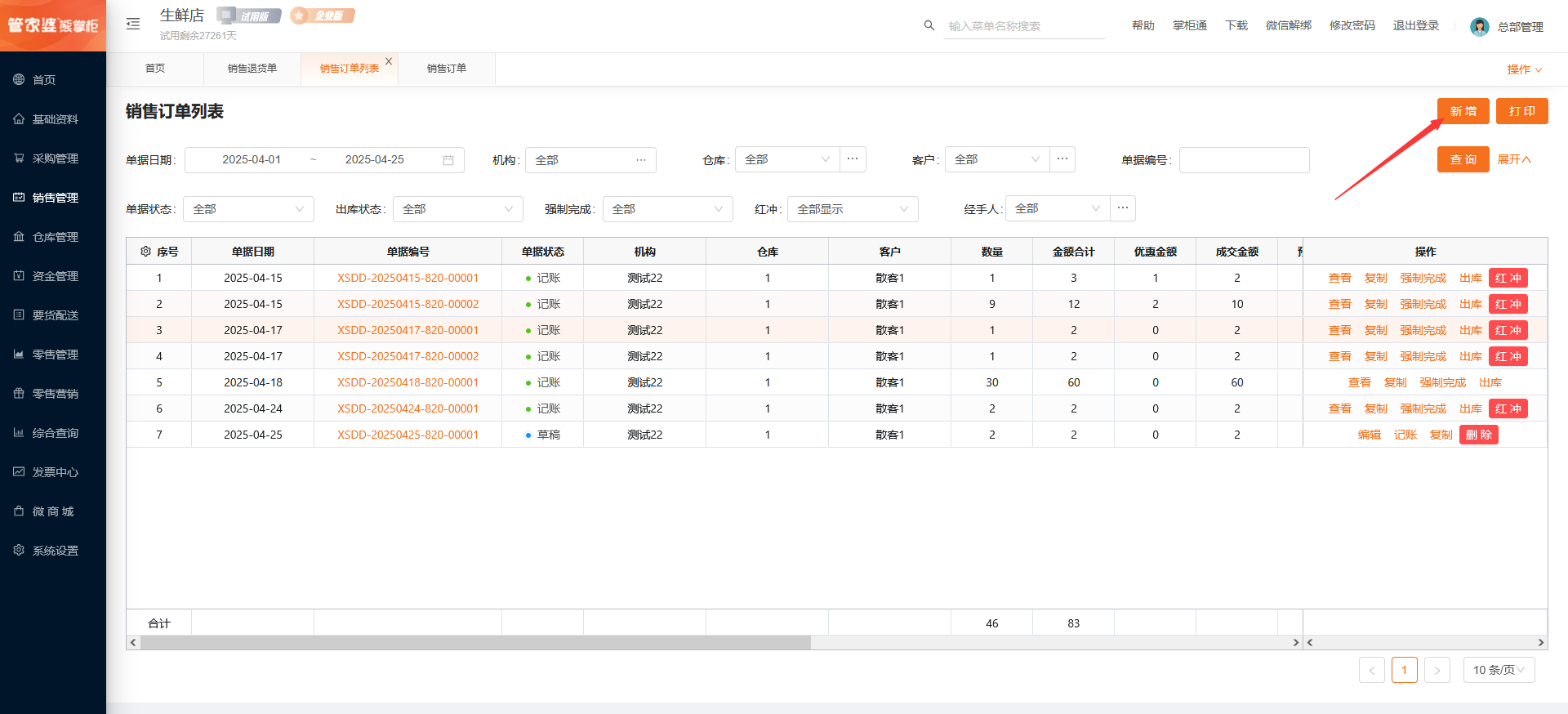
Task: Open 经手人 picker ellipsis button
Action: point(1123,208)
